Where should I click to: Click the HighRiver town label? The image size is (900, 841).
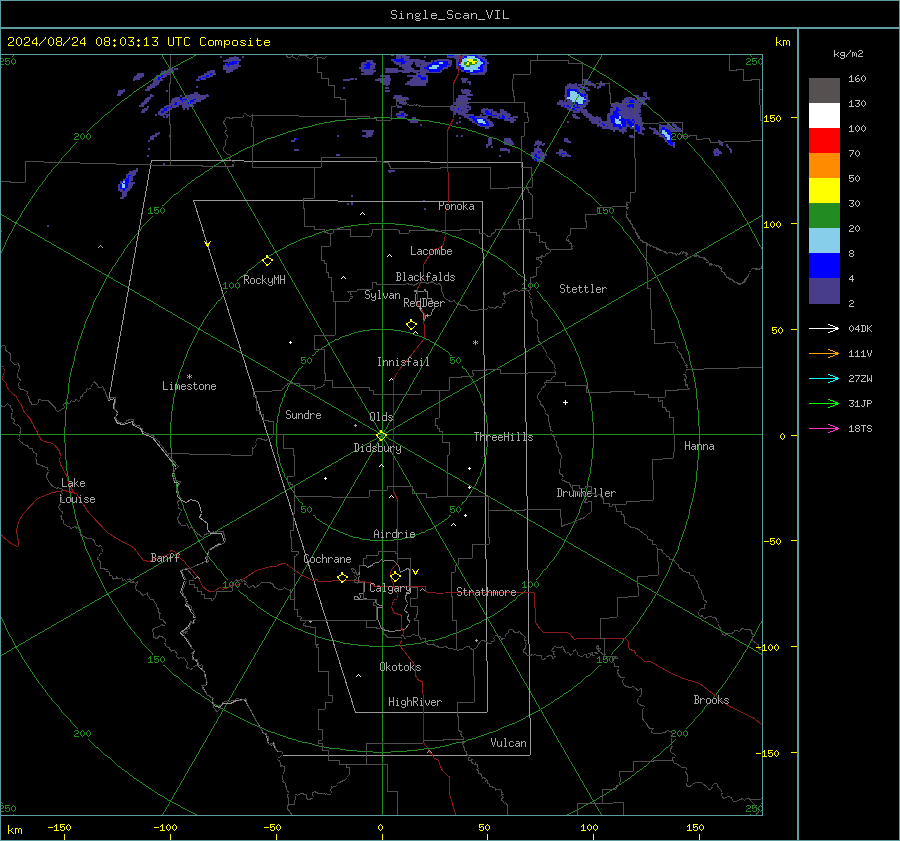(x=415, y=702)
